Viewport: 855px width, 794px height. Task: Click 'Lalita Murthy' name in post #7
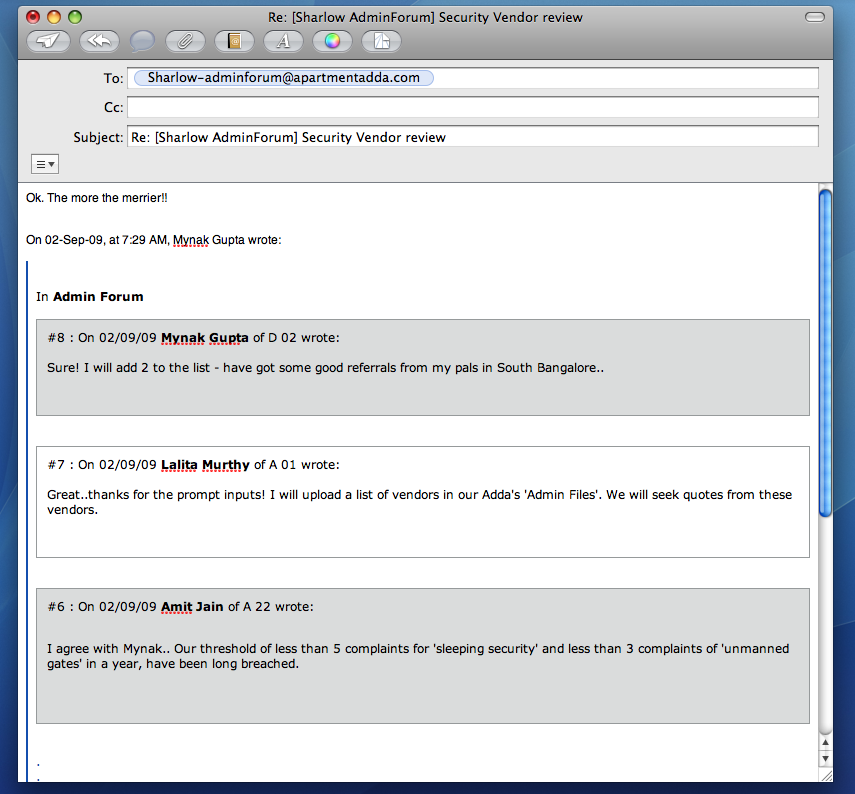(x=205, y=465)
